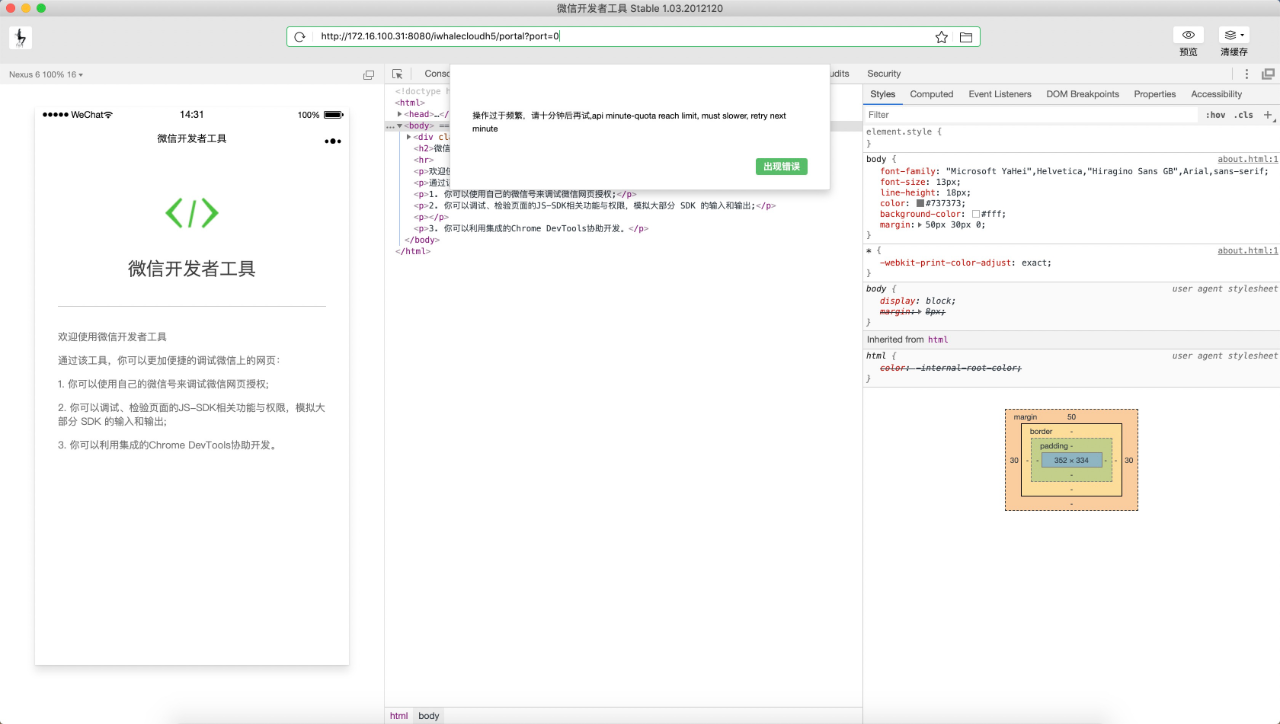
Task: Open the DevTools three-dot menu
Action: (1247, 74)
